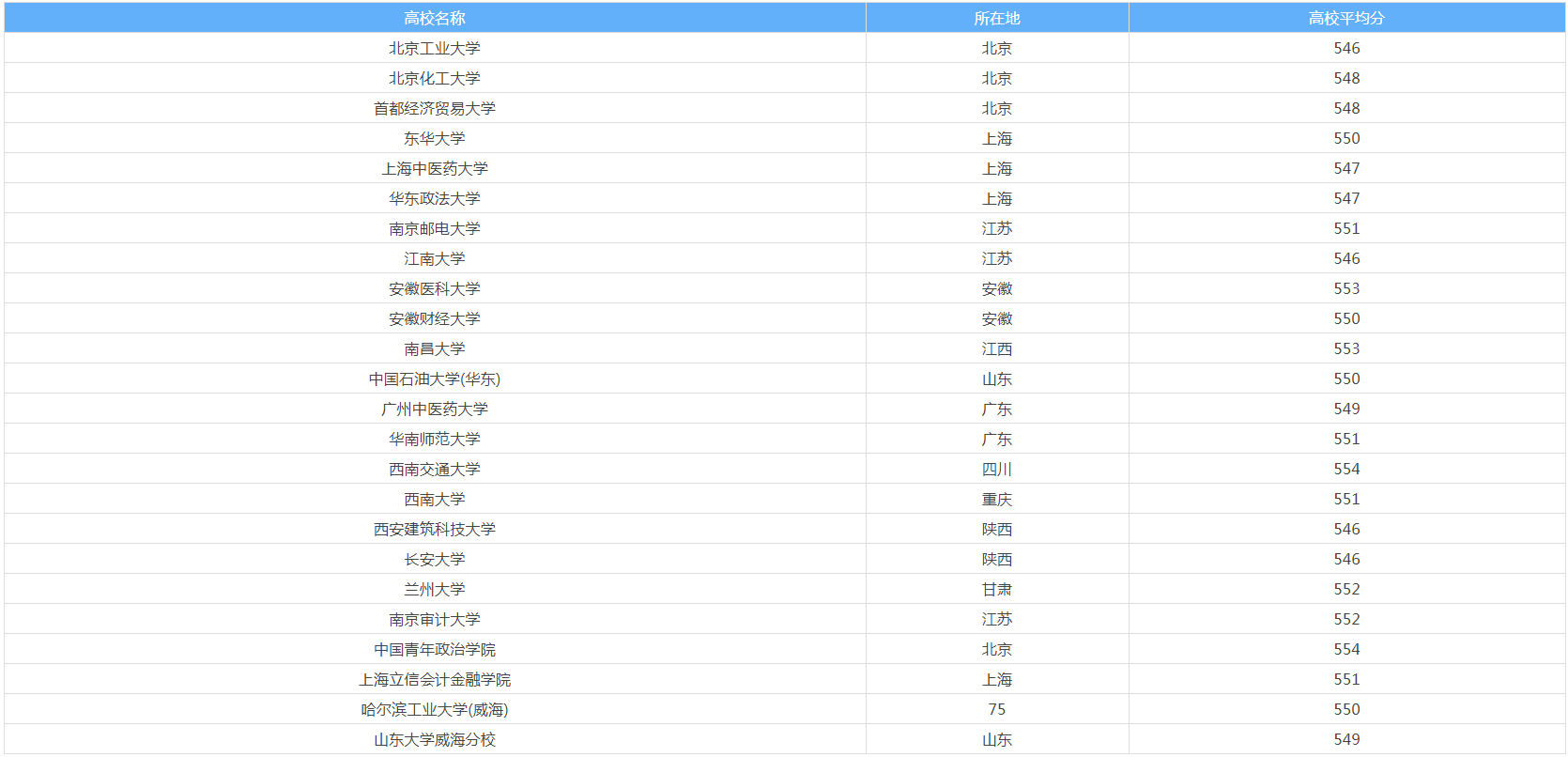Screen dimensions: 1568x757
Task: Click 安徽 in 安徽医科大学 row
Action: tap(997, 288)
